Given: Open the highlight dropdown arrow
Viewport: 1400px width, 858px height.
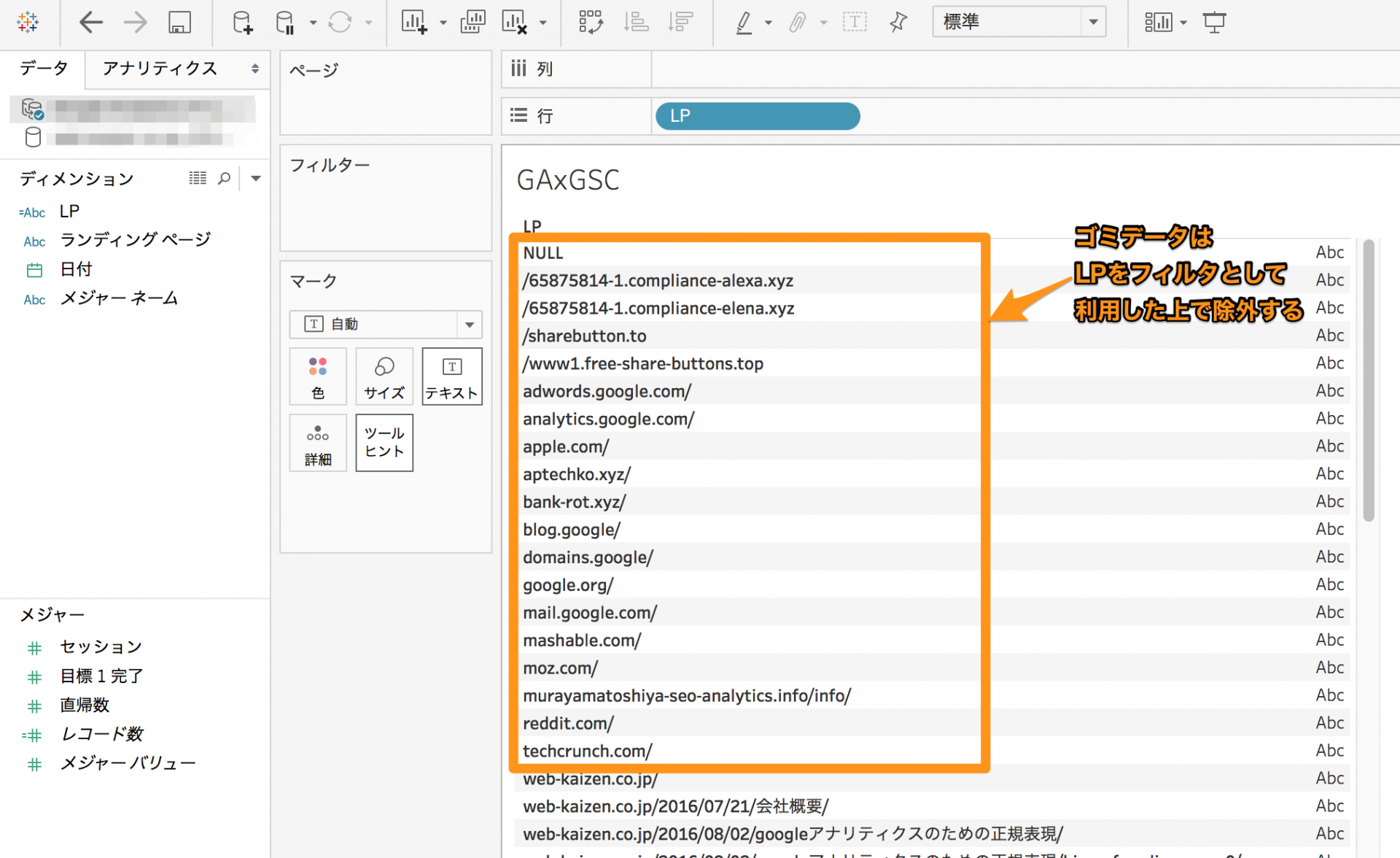Looking at the screenshot, I should tap(768, 23).
